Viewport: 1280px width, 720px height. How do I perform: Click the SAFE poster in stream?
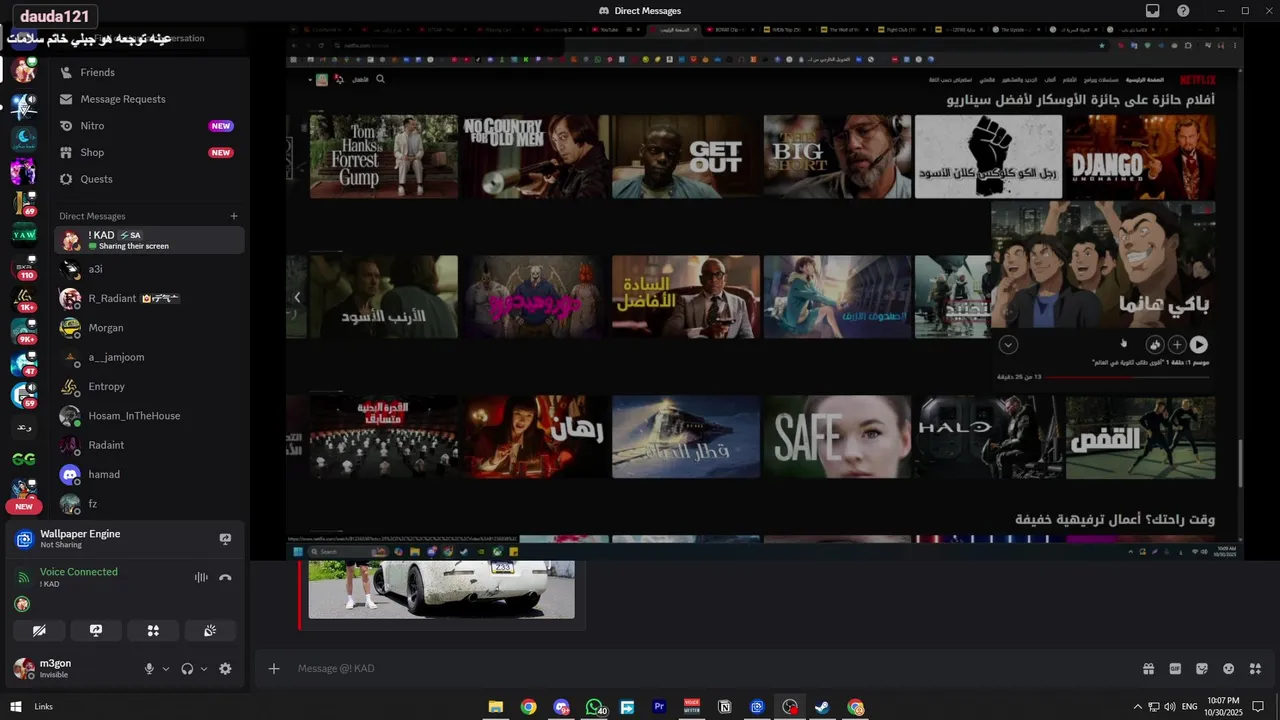837,437
